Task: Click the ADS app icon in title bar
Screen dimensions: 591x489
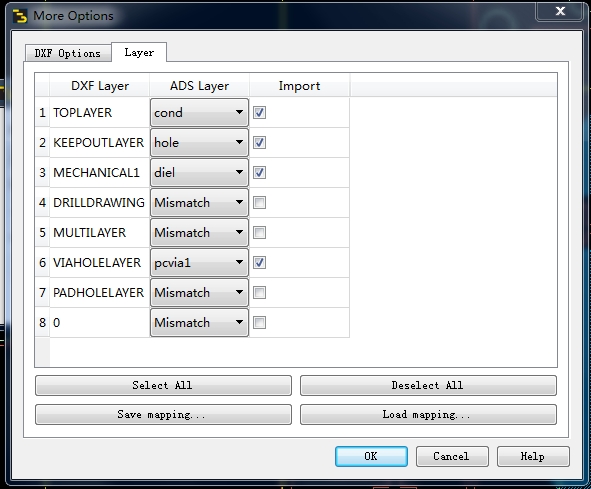Action: pyautogui.click(x=20, y=16)
